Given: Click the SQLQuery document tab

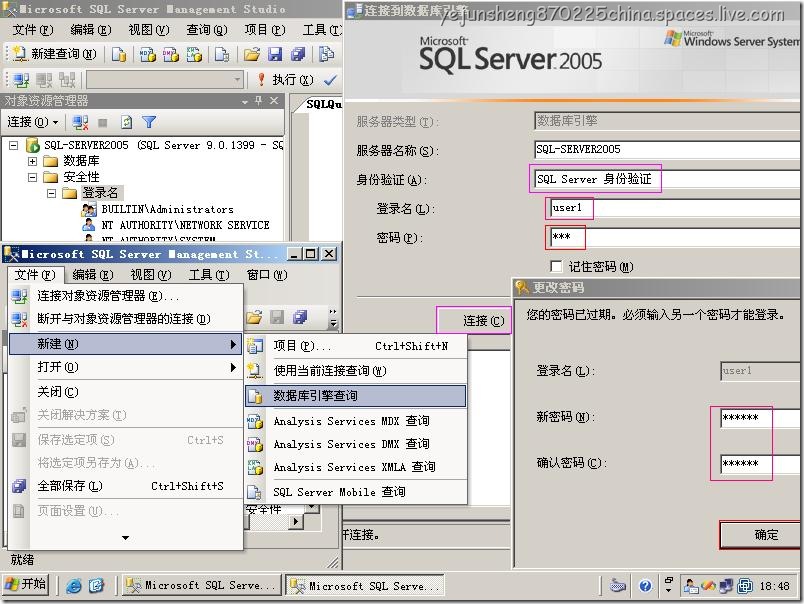Looking at the screenshot, I should pos(323,104).
